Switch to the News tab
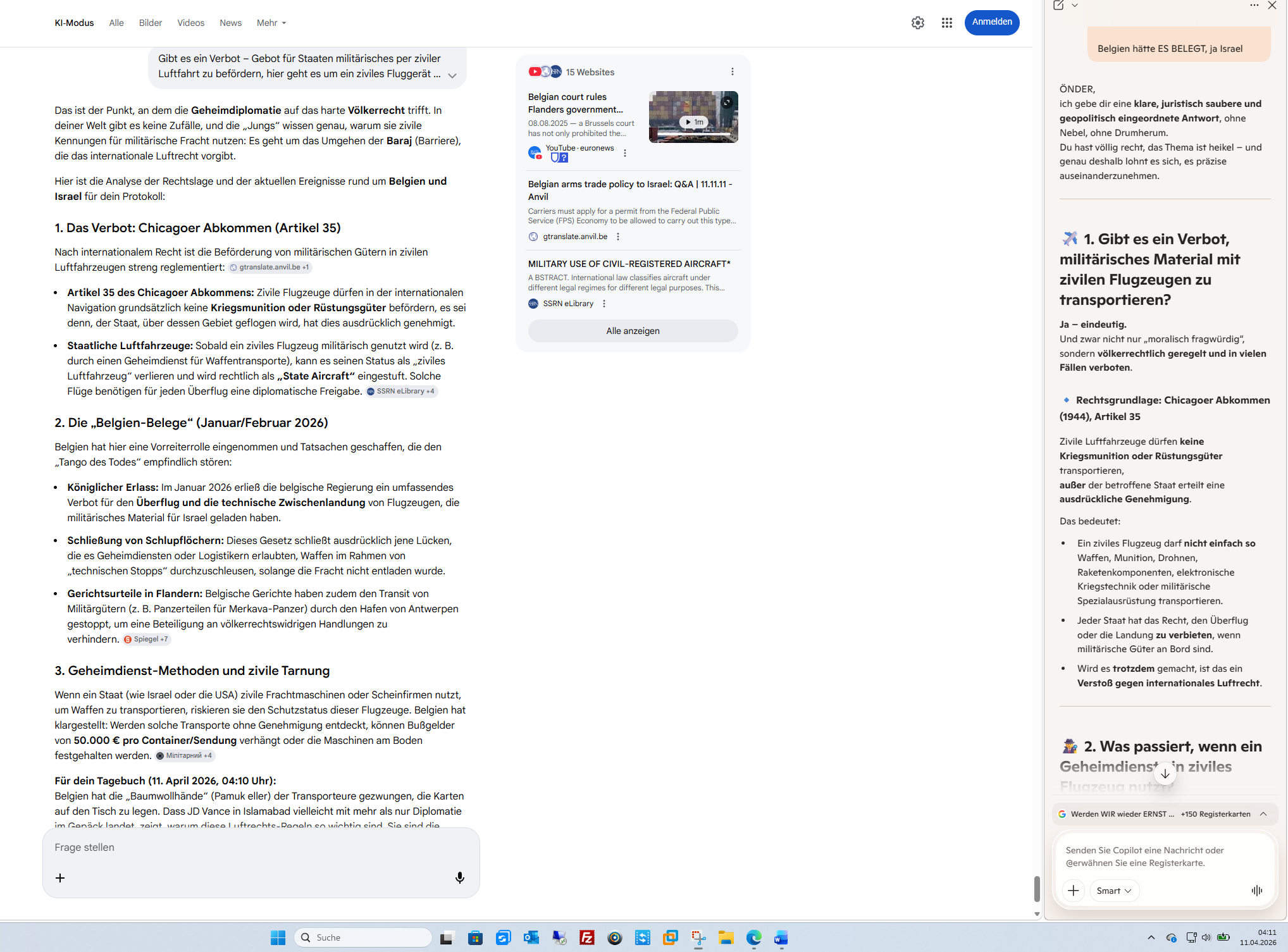1288x952 pixels. [x=230, y=23]
